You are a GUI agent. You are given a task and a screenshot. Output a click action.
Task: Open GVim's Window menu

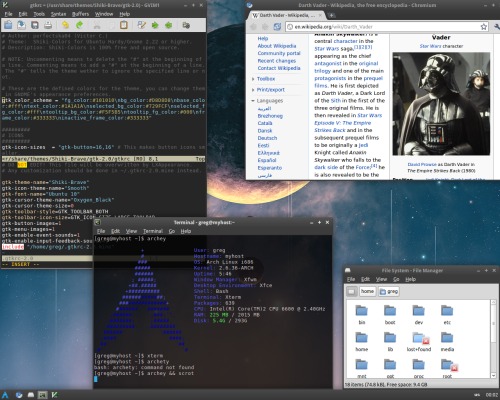pyautogui.click(x=104, y=14)
